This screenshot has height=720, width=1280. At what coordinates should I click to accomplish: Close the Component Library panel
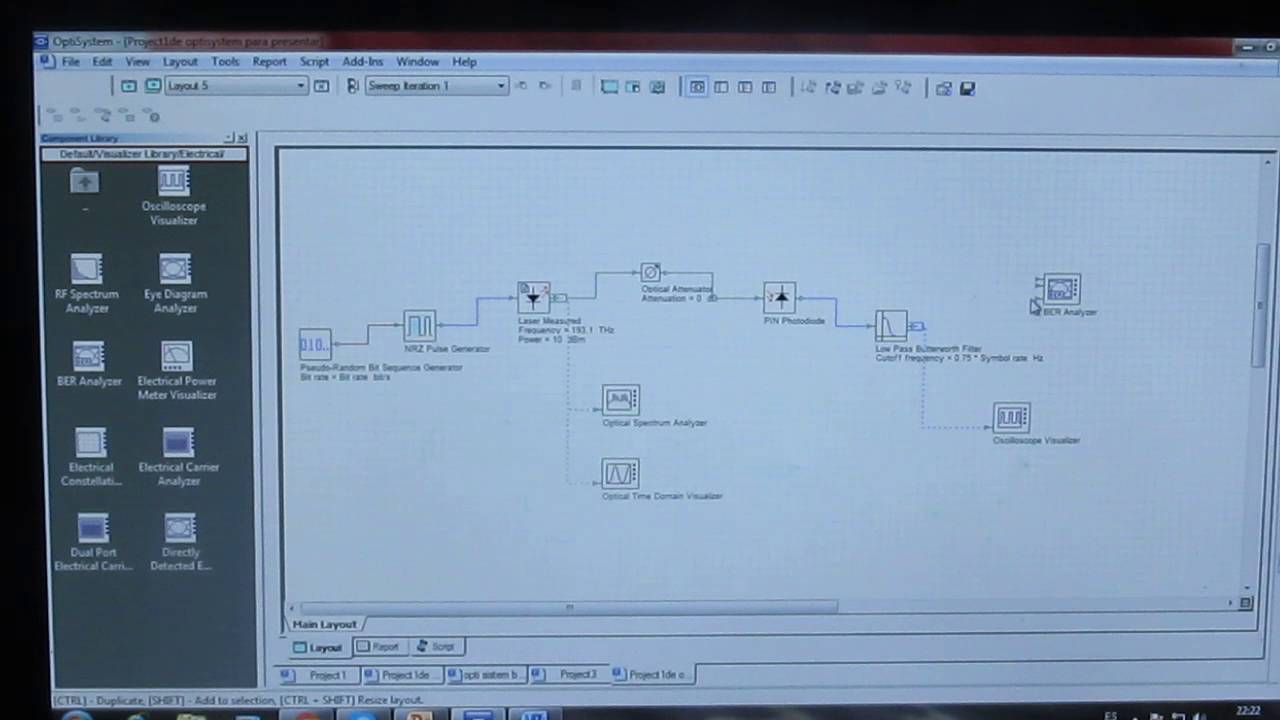coord(241,137)
